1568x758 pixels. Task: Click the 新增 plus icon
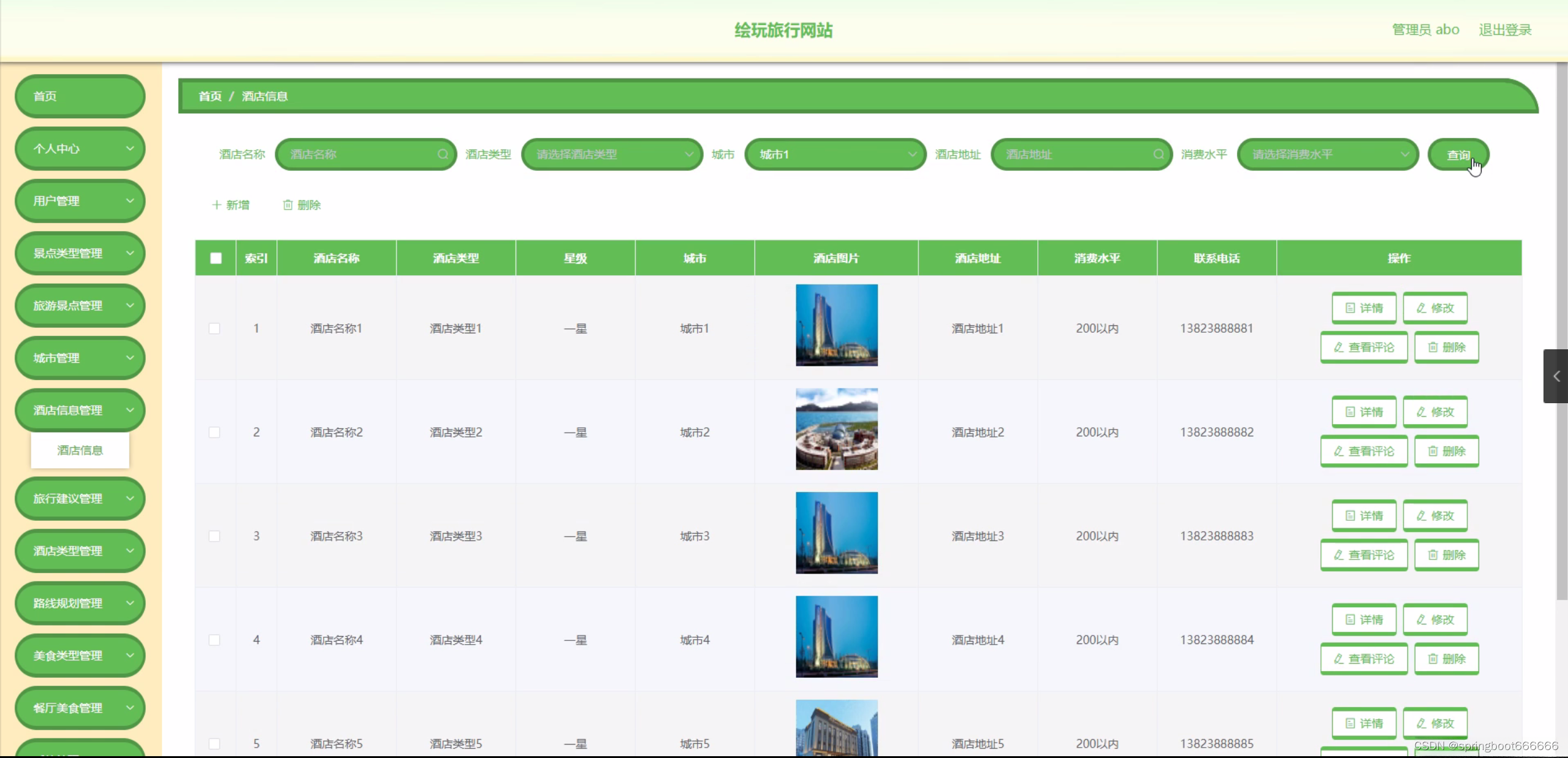tap(216, 205)
